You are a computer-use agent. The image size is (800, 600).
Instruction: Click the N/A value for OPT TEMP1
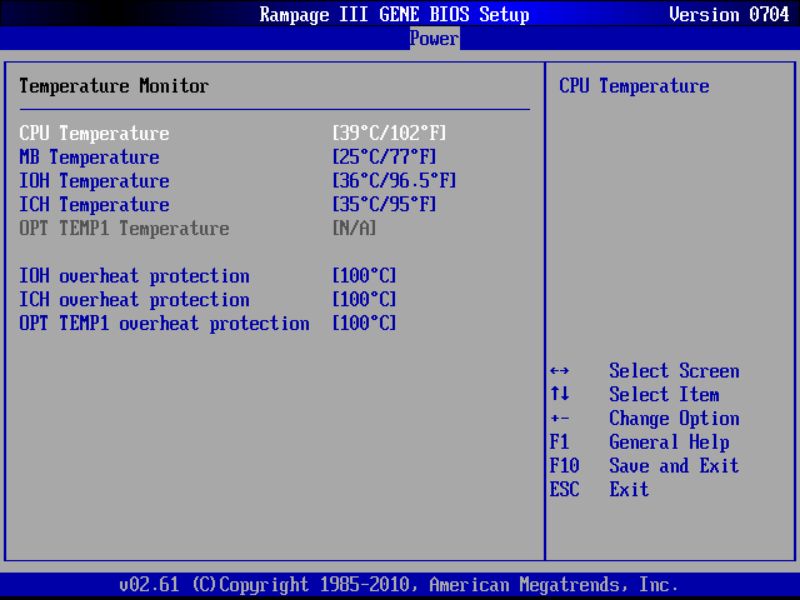point(354,228)
